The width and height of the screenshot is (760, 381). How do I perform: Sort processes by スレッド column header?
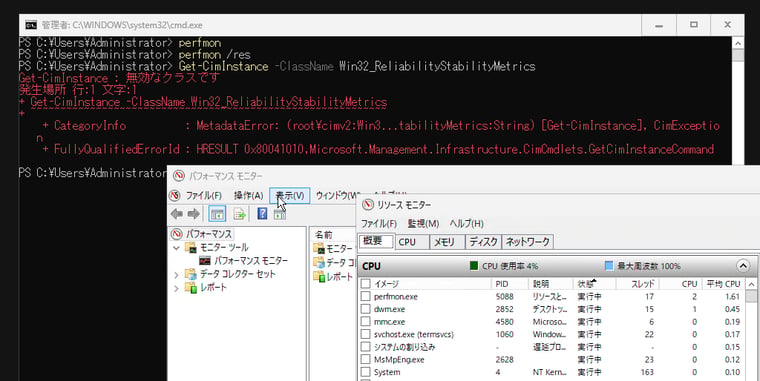(637, 284)
